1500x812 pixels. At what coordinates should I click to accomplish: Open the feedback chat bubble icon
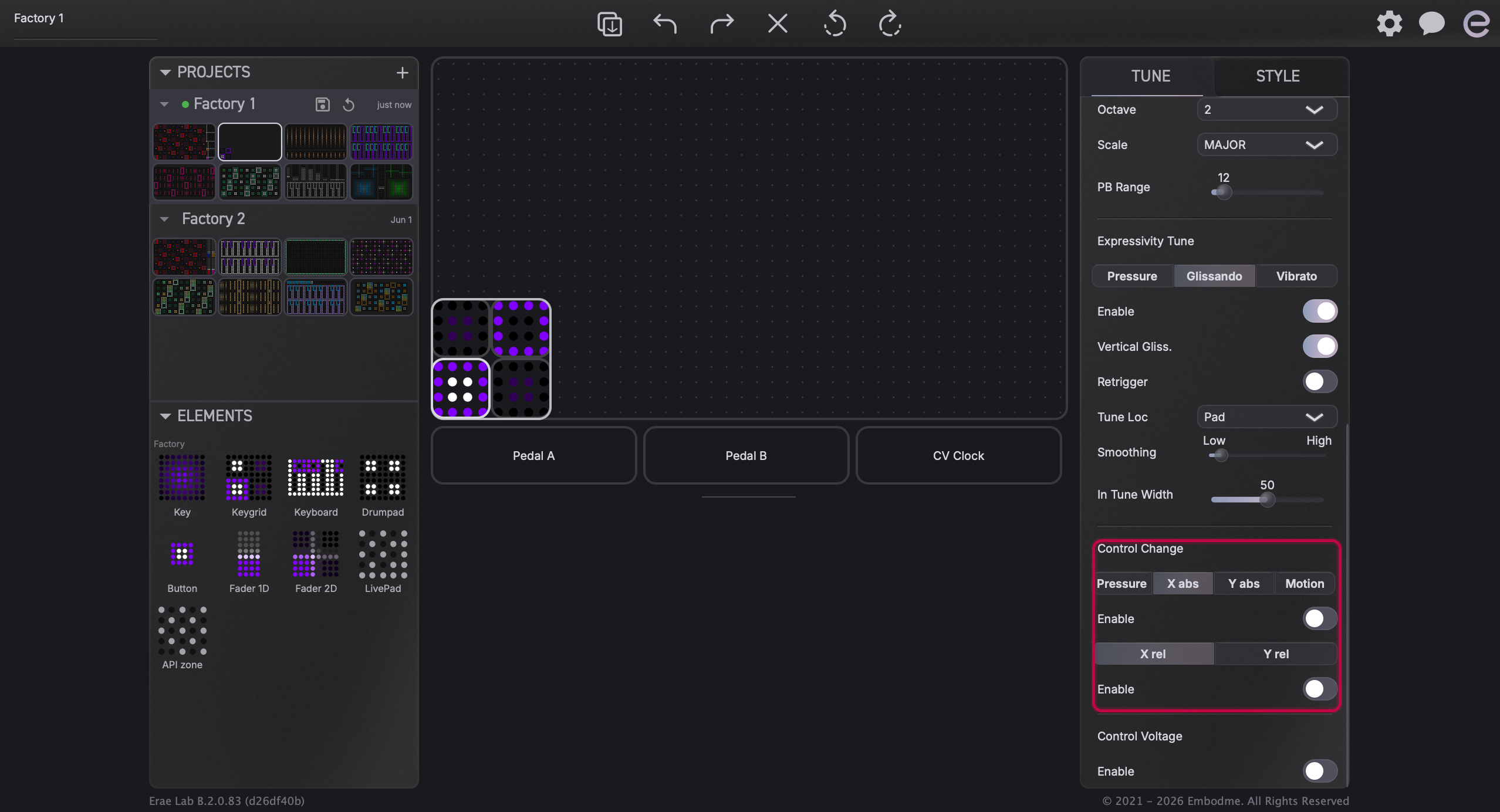coord(1431,24)
